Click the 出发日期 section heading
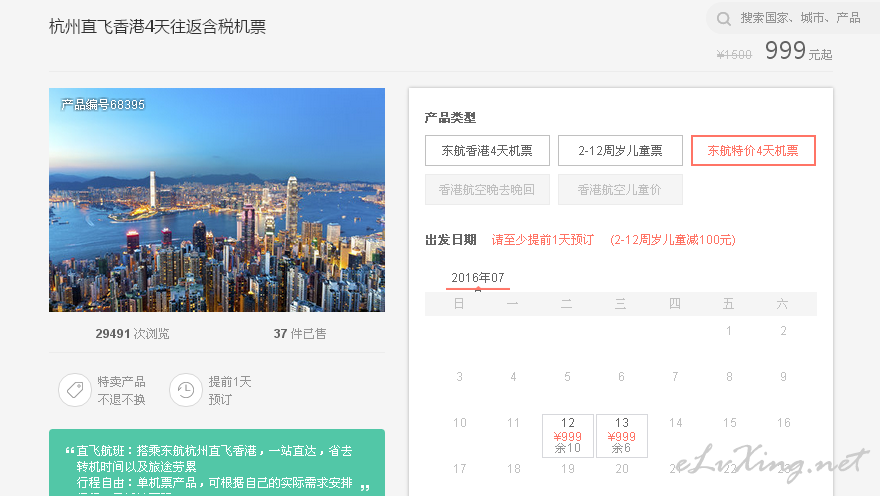Viewport: 880px width, 496px height. [x=451, y=240]
